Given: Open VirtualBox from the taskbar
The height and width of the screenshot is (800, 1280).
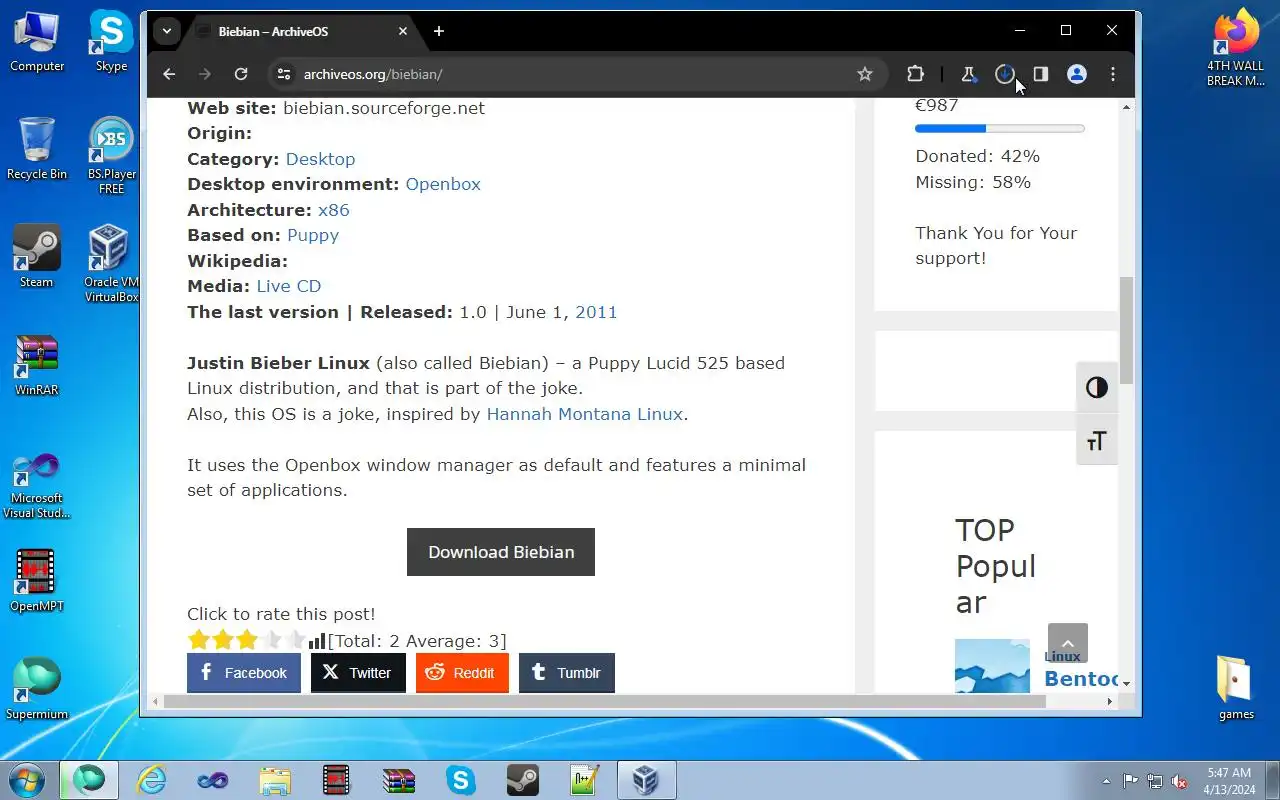Looking at the screenshot, I should coord(645,780).
